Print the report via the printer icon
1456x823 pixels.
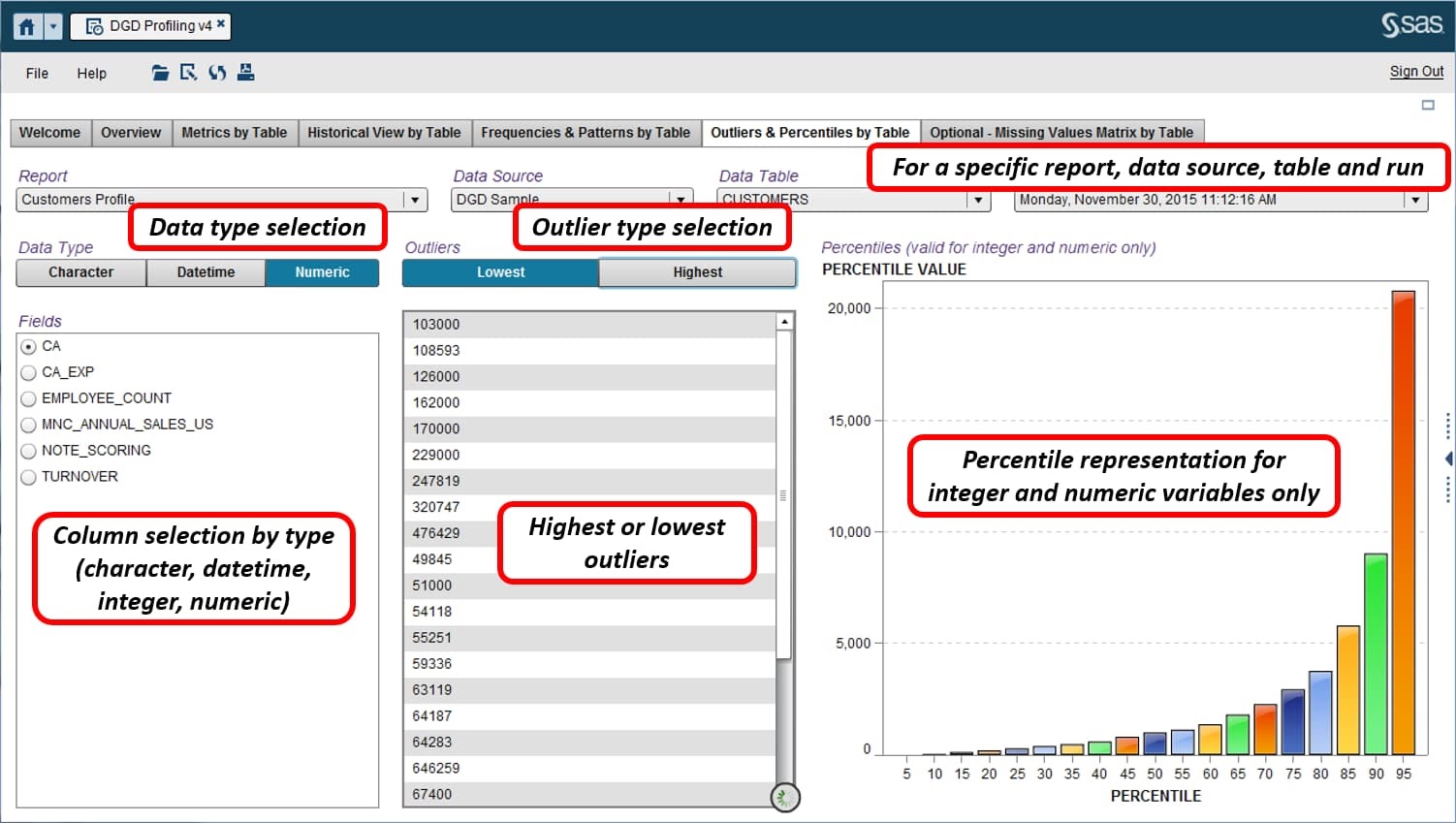246,72
